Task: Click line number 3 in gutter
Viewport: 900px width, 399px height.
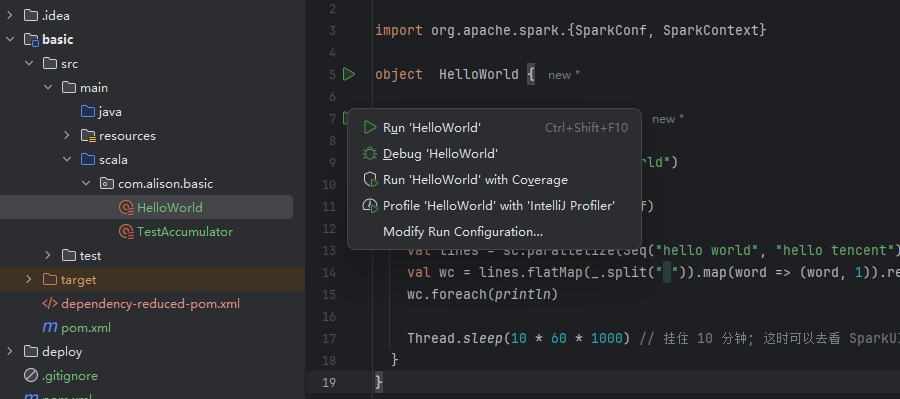Action: [x=333, y=30]
